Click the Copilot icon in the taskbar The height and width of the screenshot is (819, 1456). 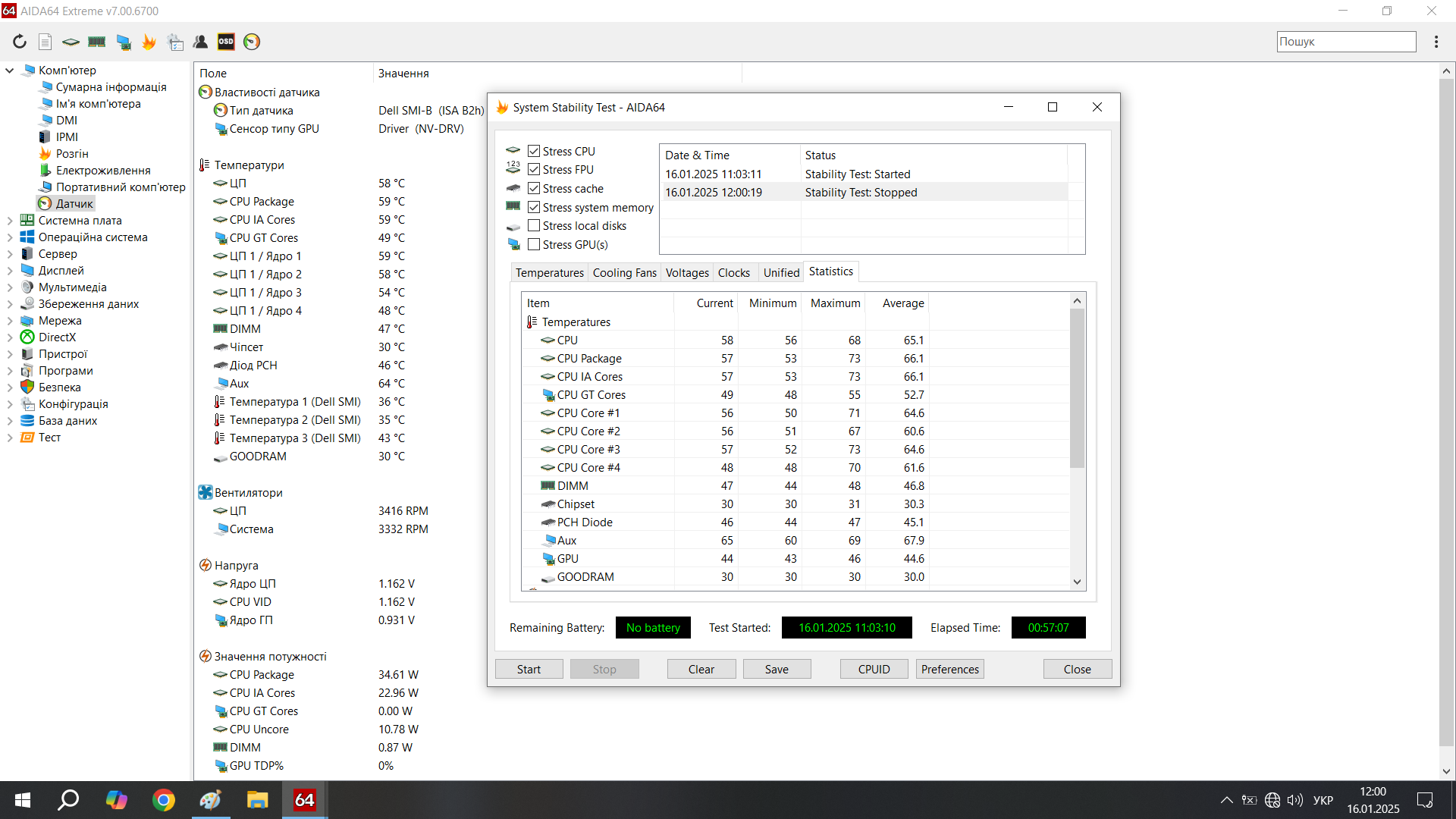(116, 800)
